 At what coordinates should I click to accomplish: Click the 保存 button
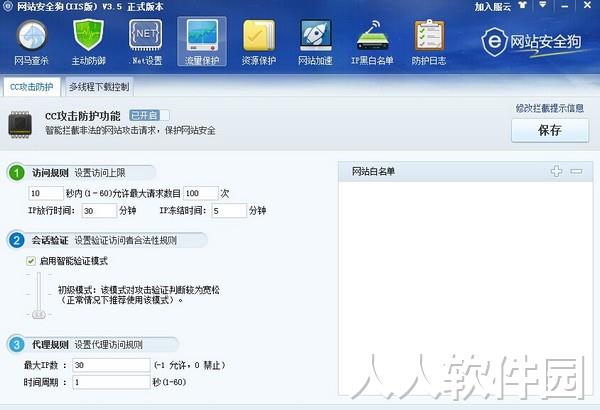[550, 131]
